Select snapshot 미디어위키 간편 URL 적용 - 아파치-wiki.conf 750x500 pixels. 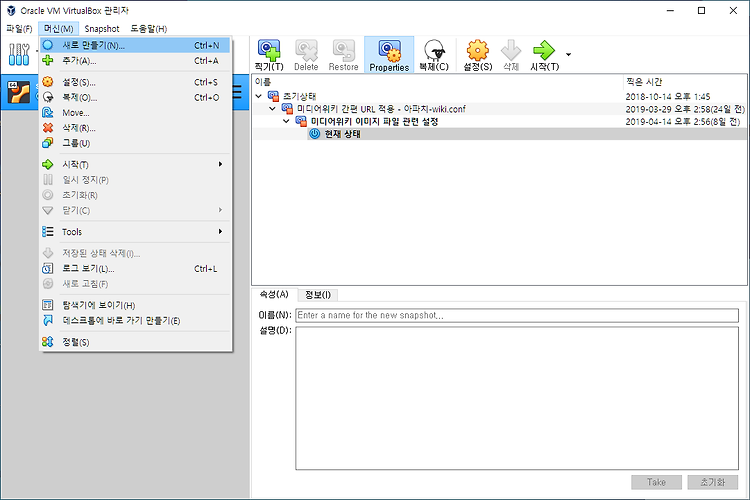click(499, 109)
